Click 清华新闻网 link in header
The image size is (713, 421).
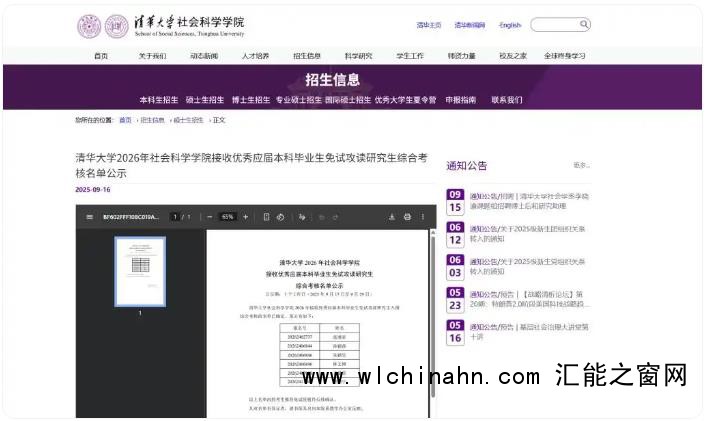(470, 25)
